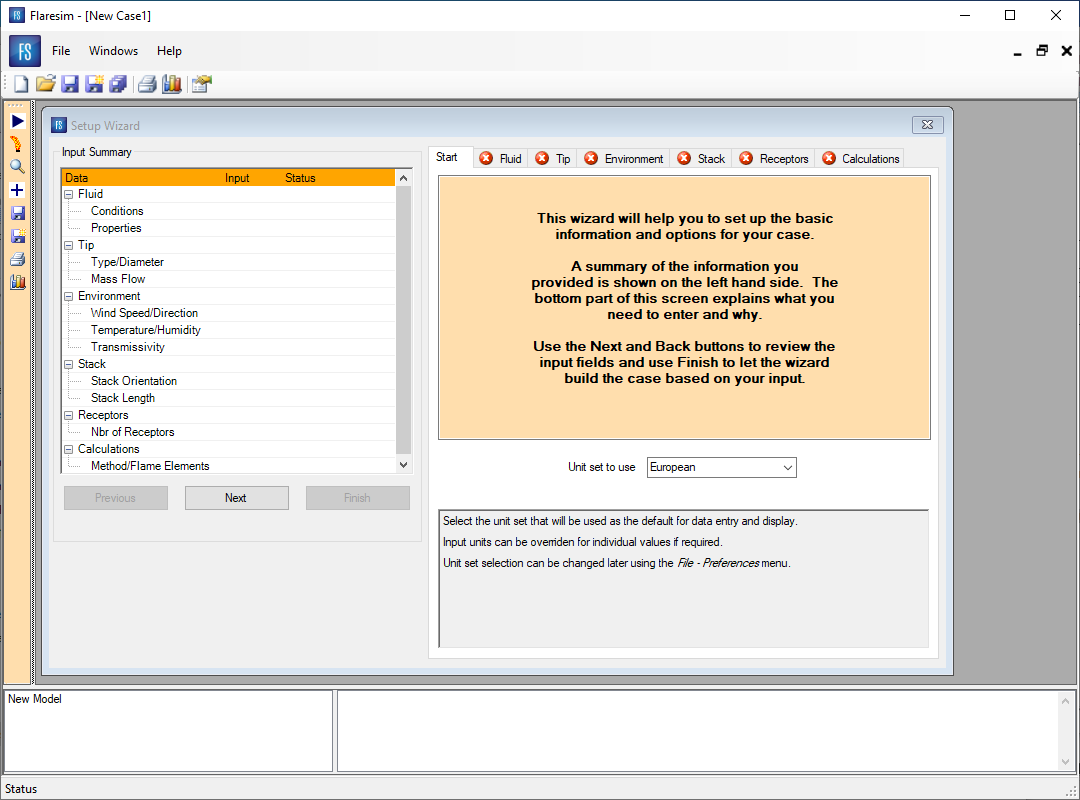Click the printer icon in the left sidebar

coord(18,259)
